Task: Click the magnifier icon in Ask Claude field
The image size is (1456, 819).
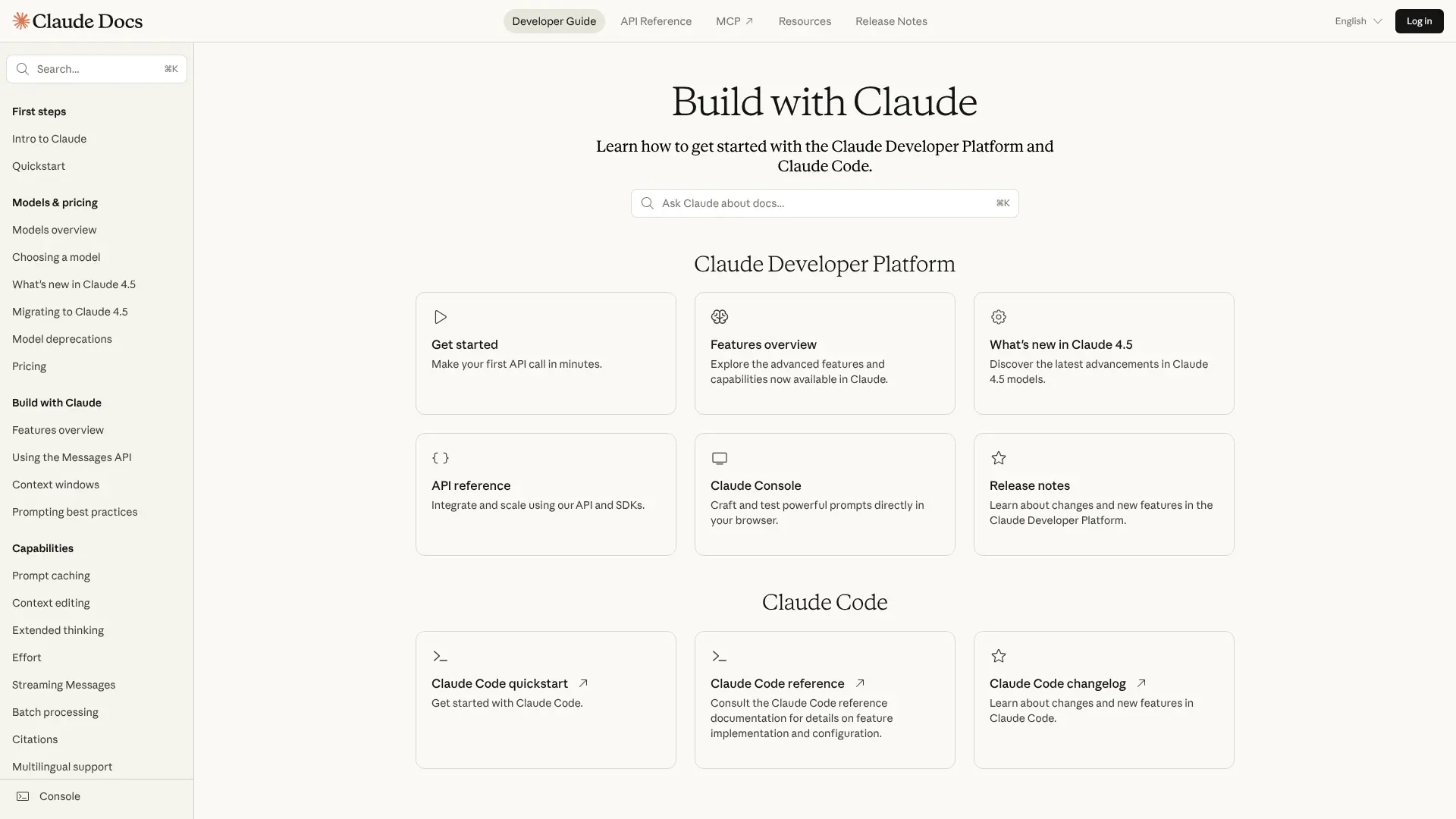Action: pyautogui.click(x=647, y=203)
